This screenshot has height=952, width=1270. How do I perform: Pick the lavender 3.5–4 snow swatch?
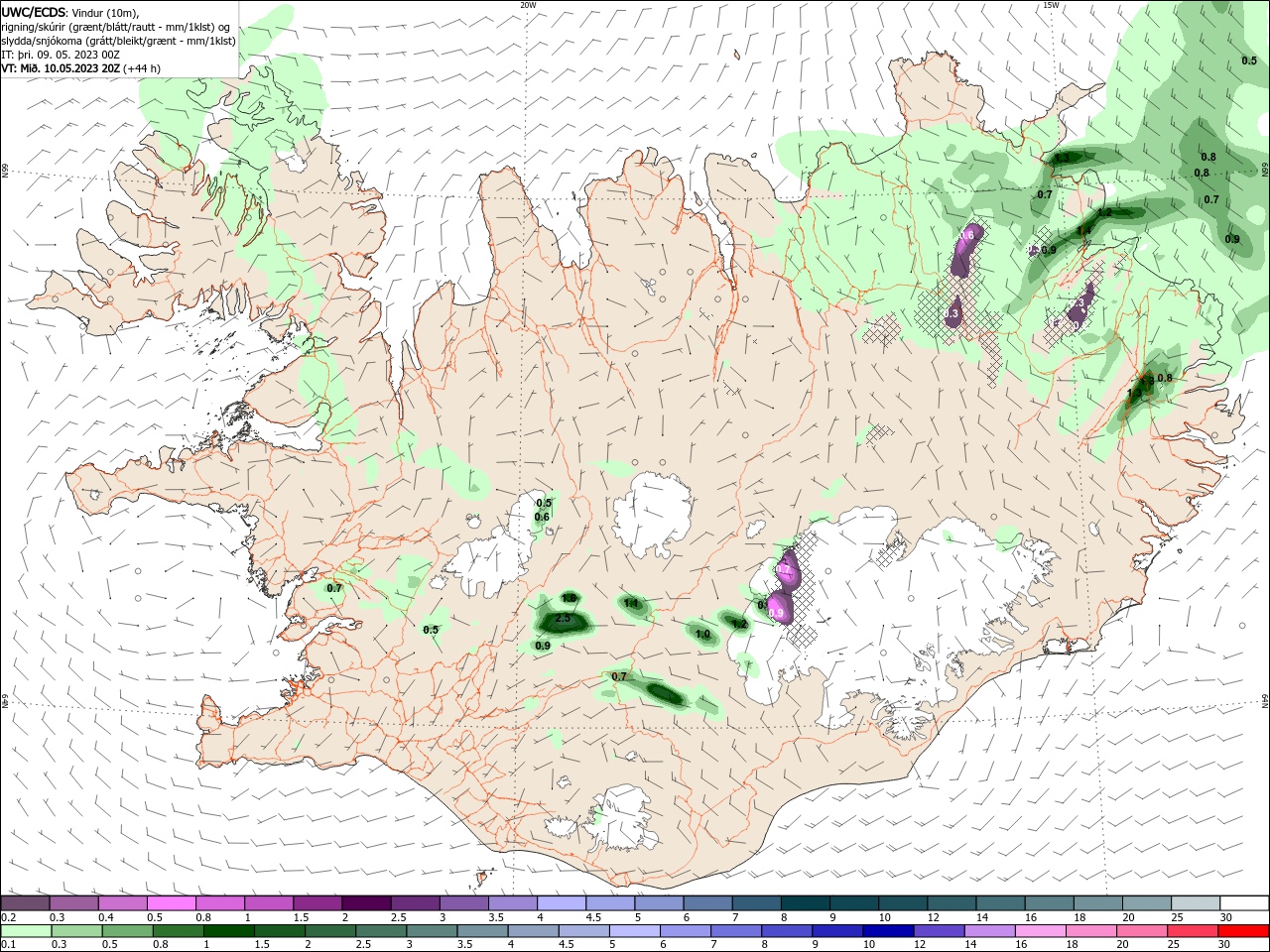tap(512, 903)
